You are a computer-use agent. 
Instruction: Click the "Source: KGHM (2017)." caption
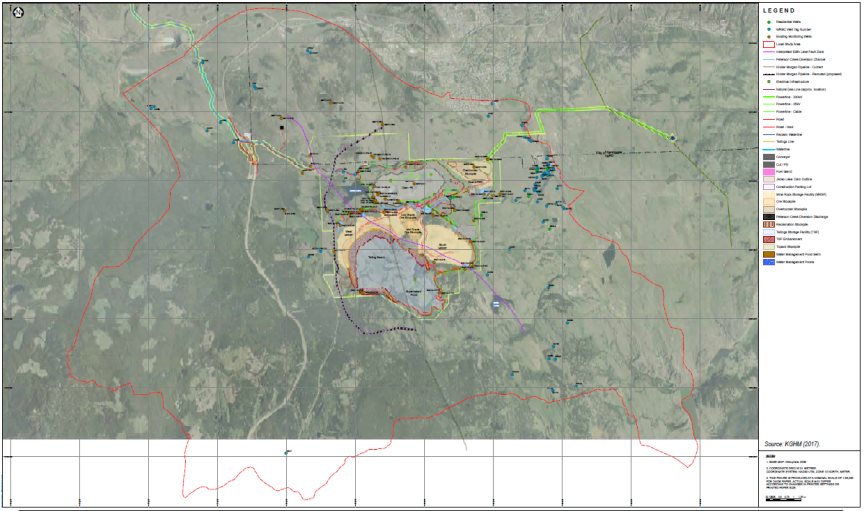(792, 443)
